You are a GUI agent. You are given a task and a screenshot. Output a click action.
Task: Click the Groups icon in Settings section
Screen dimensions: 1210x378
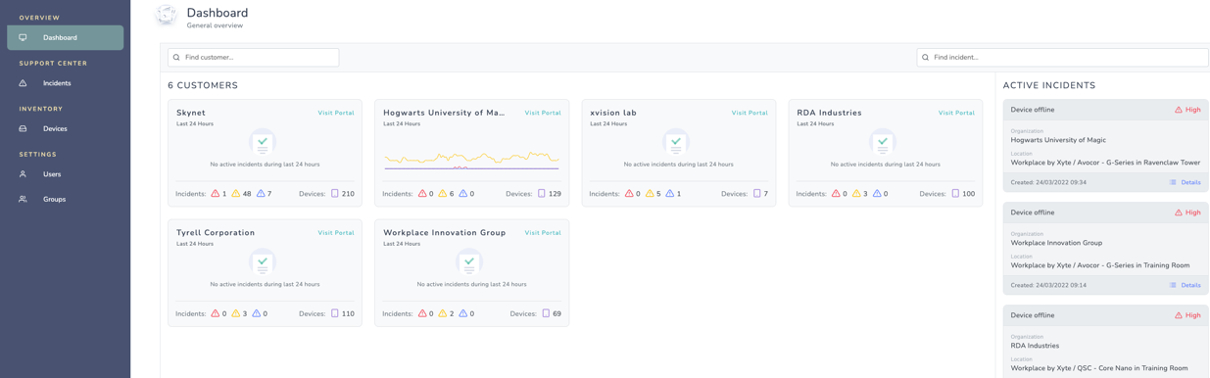click(x=23, y=199)
